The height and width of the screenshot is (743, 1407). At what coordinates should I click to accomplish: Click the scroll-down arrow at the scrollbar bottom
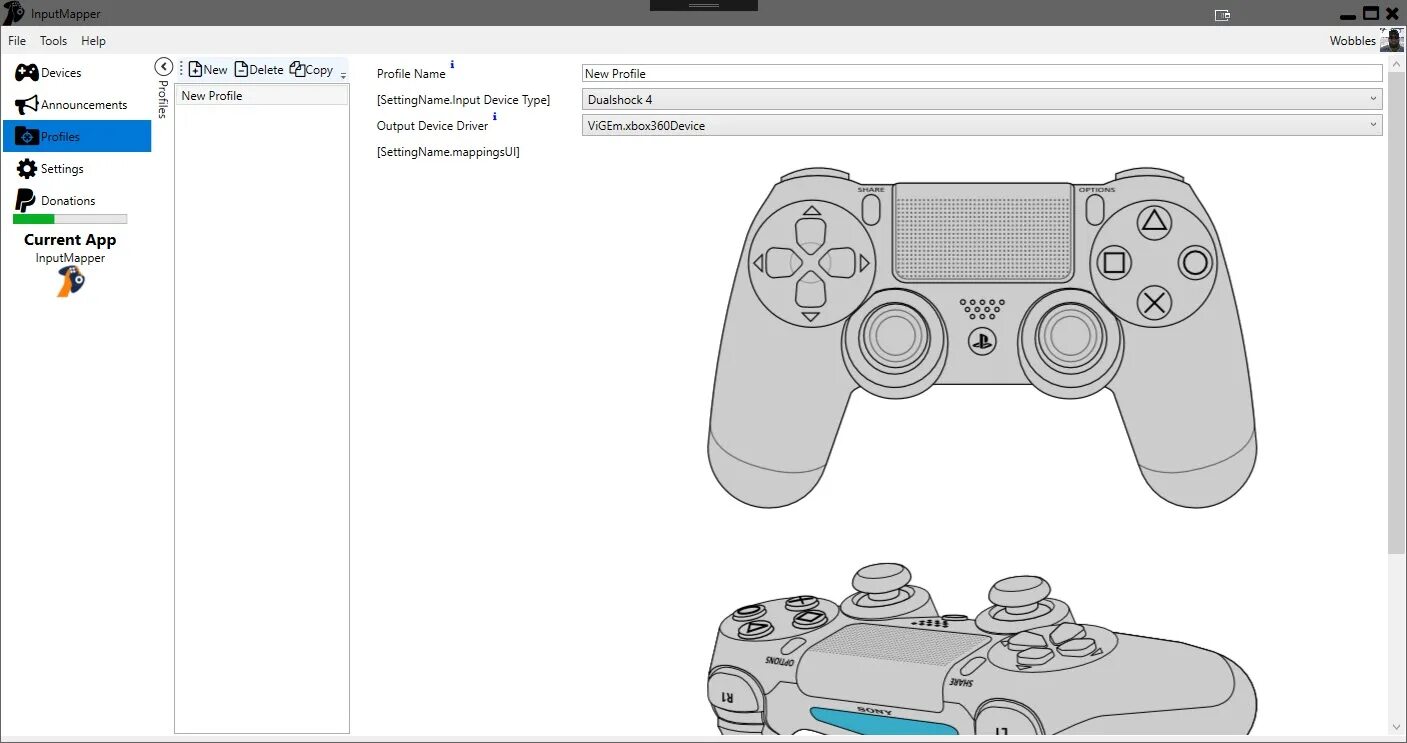coord(1396,727)
